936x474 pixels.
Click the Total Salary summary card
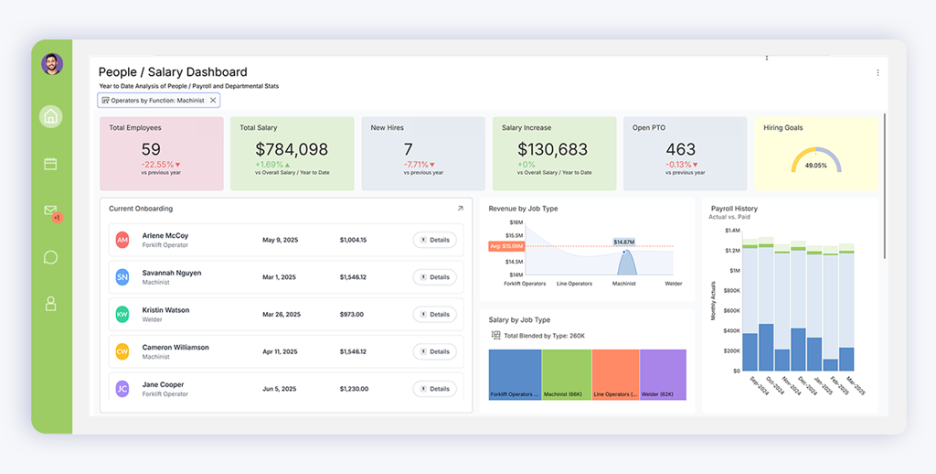click(291, 152)
